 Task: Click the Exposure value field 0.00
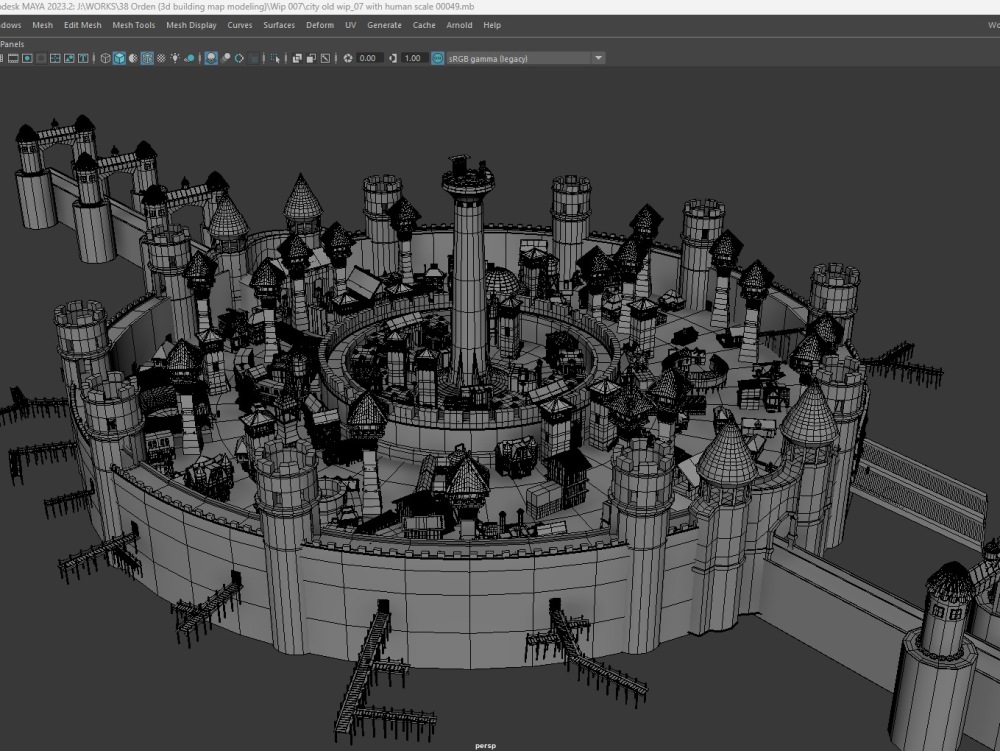(369, 58)
